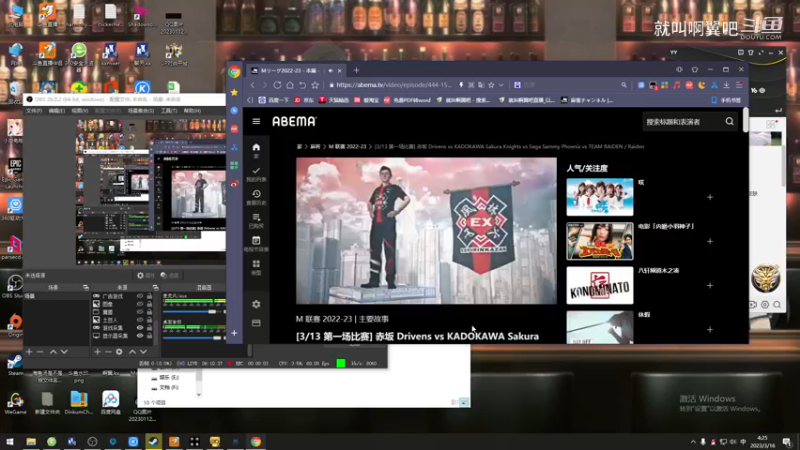Open the OBS Help menu

[x=192, y=111]
